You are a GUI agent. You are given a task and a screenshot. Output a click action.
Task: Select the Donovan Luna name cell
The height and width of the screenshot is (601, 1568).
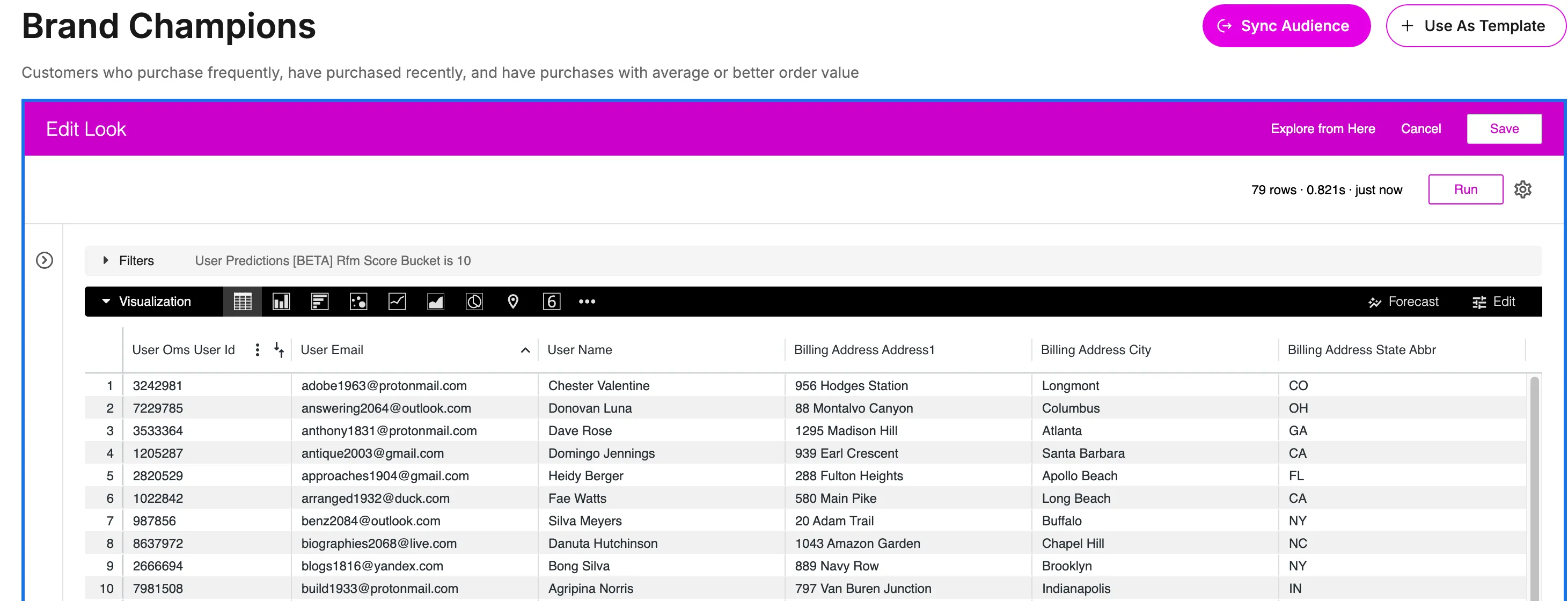tap(662, 408)
